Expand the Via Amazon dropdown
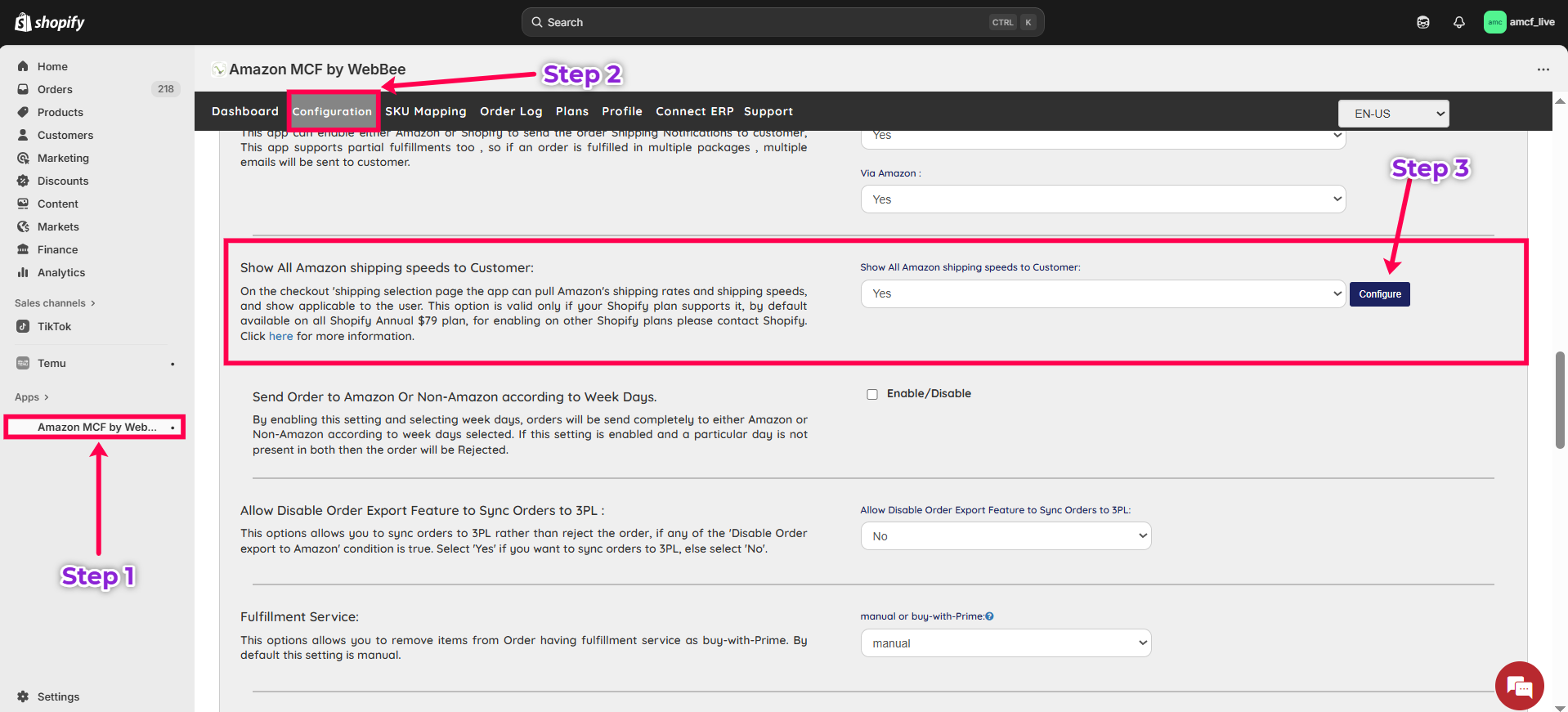Screen dimensions: 1568x712 [x=1102, y=199]
